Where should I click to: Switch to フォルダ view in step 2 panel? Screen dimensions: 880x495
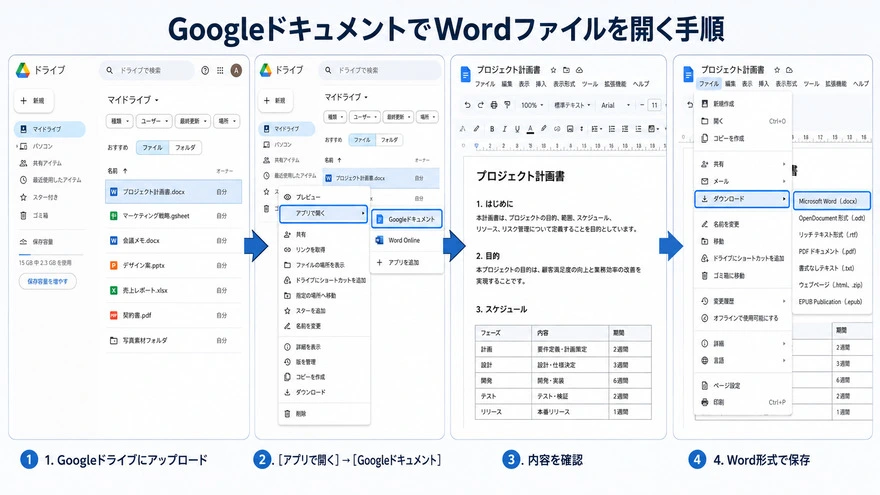pyautogui.click(x=389, y=140)
